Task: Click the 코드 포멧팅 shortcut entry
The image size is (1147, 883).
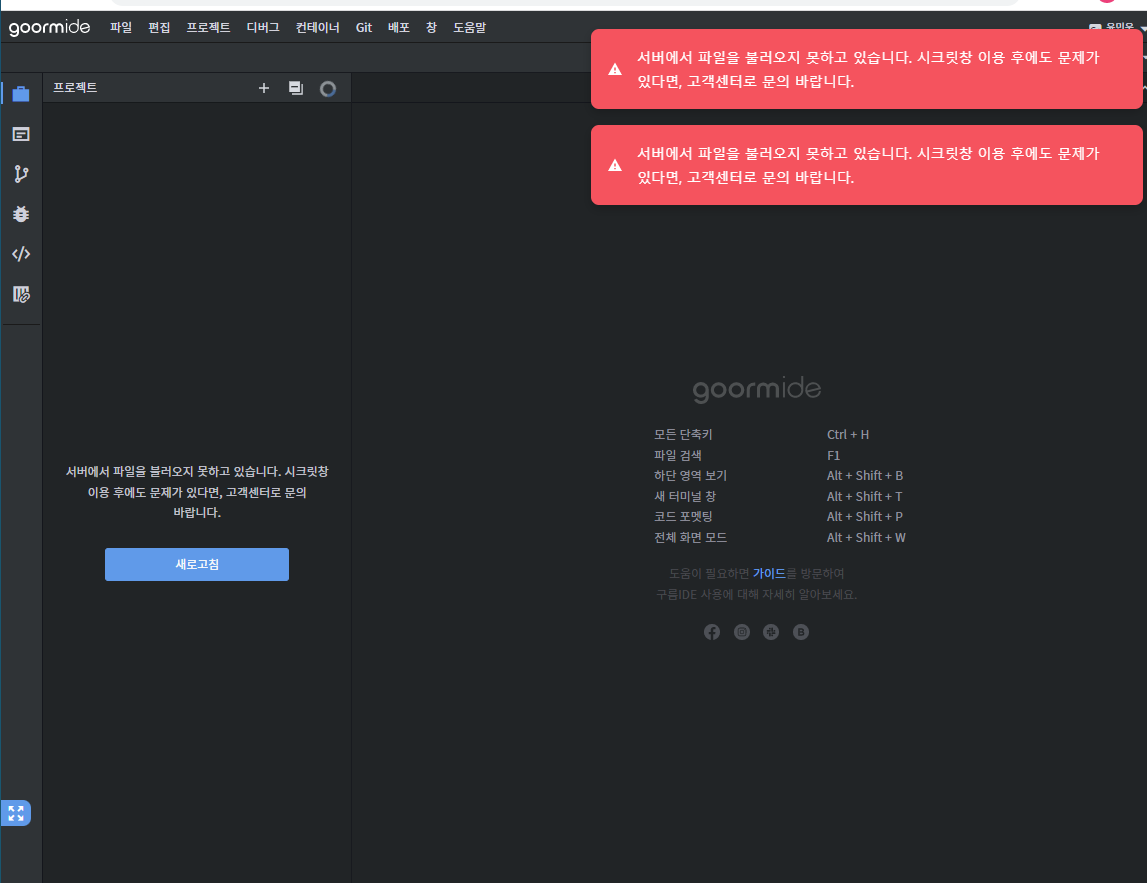Action: 683,516
